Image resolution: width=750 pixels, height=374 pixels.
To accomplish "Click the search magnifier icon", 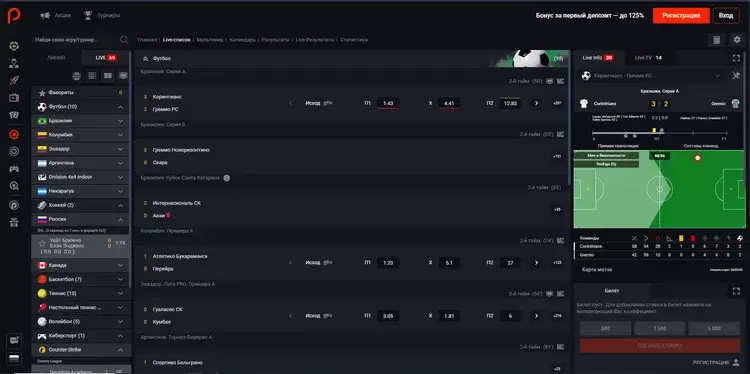I will (124, 40).
